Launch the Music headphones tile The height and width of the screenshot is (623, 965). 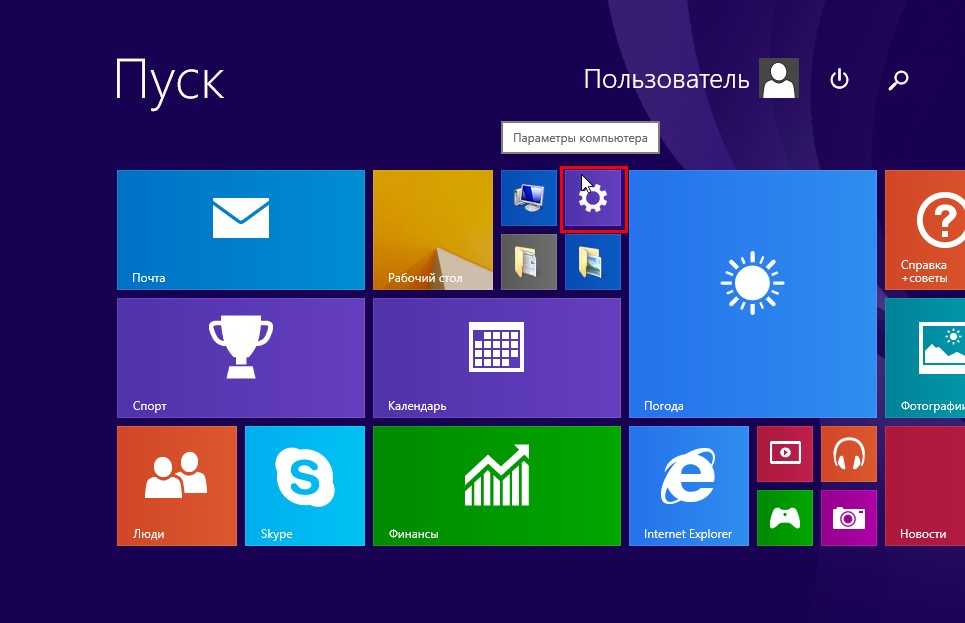click(x=848, y=454)
